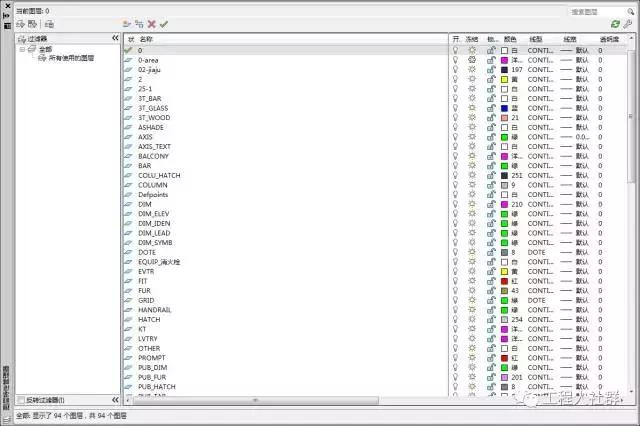Click the green Refresh icon
The height and width of the screenshot is (426, 640).
(615, 24)
